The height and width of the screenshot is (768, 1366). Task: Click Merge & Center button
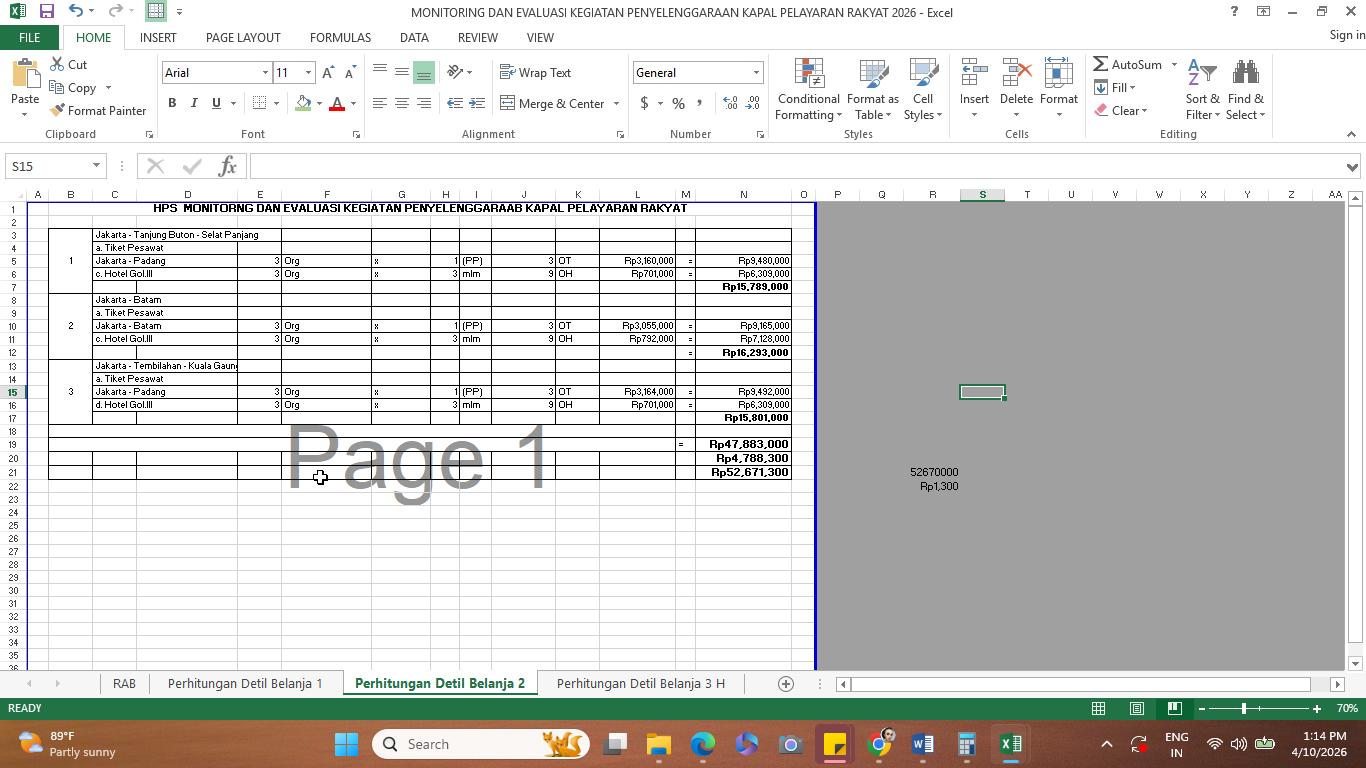pyautogui.click(x=553, y=103)
